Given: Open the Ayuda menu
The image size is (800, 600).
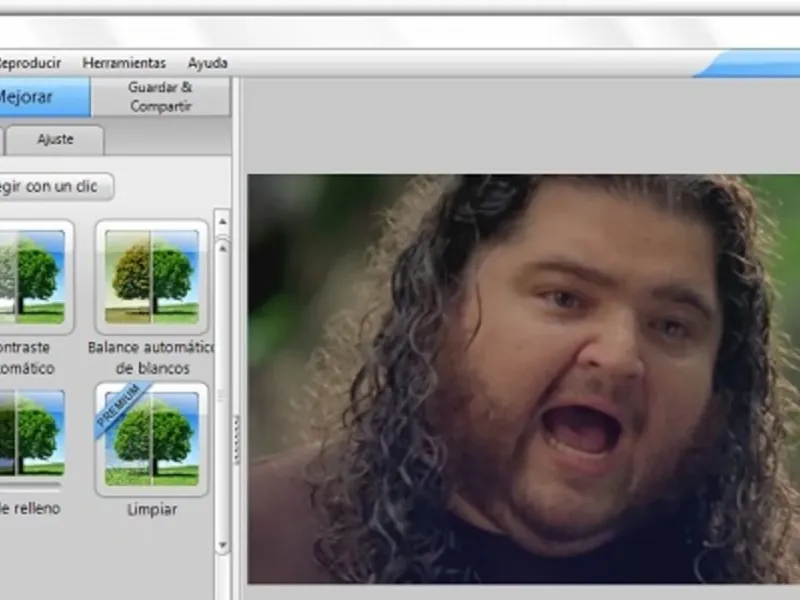Looking at the screenshot, I should tap(208, 63).
